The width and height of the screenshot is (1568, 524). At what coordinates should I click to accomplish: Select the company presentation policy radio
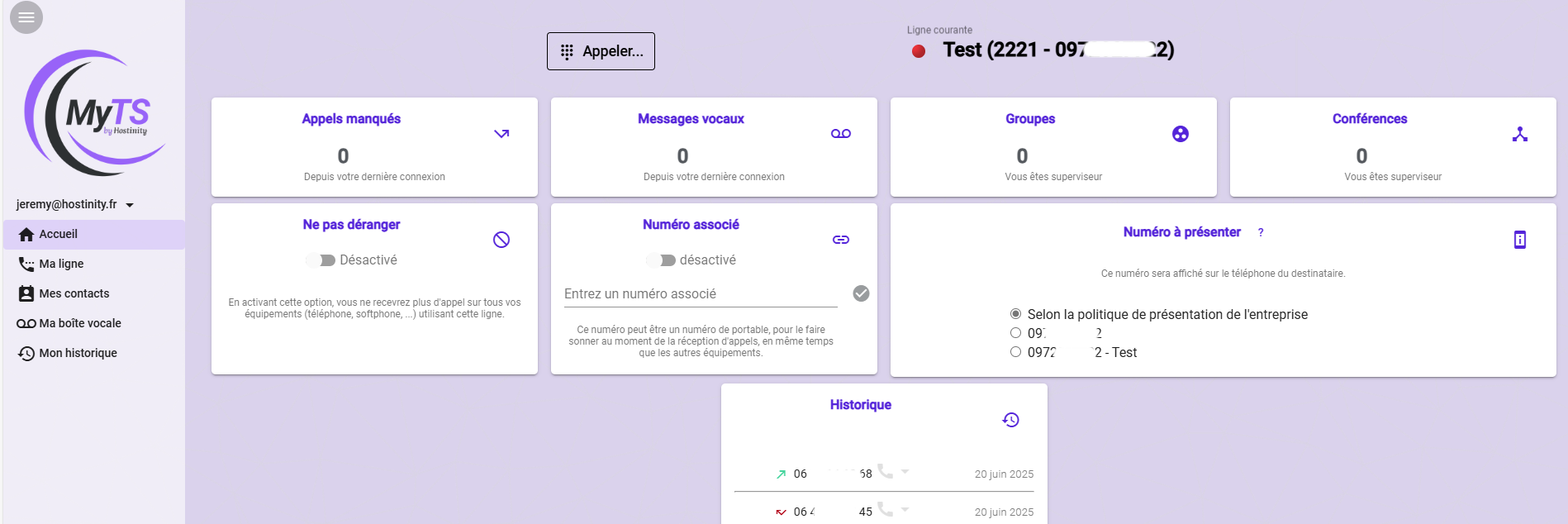pos(1015,314)
